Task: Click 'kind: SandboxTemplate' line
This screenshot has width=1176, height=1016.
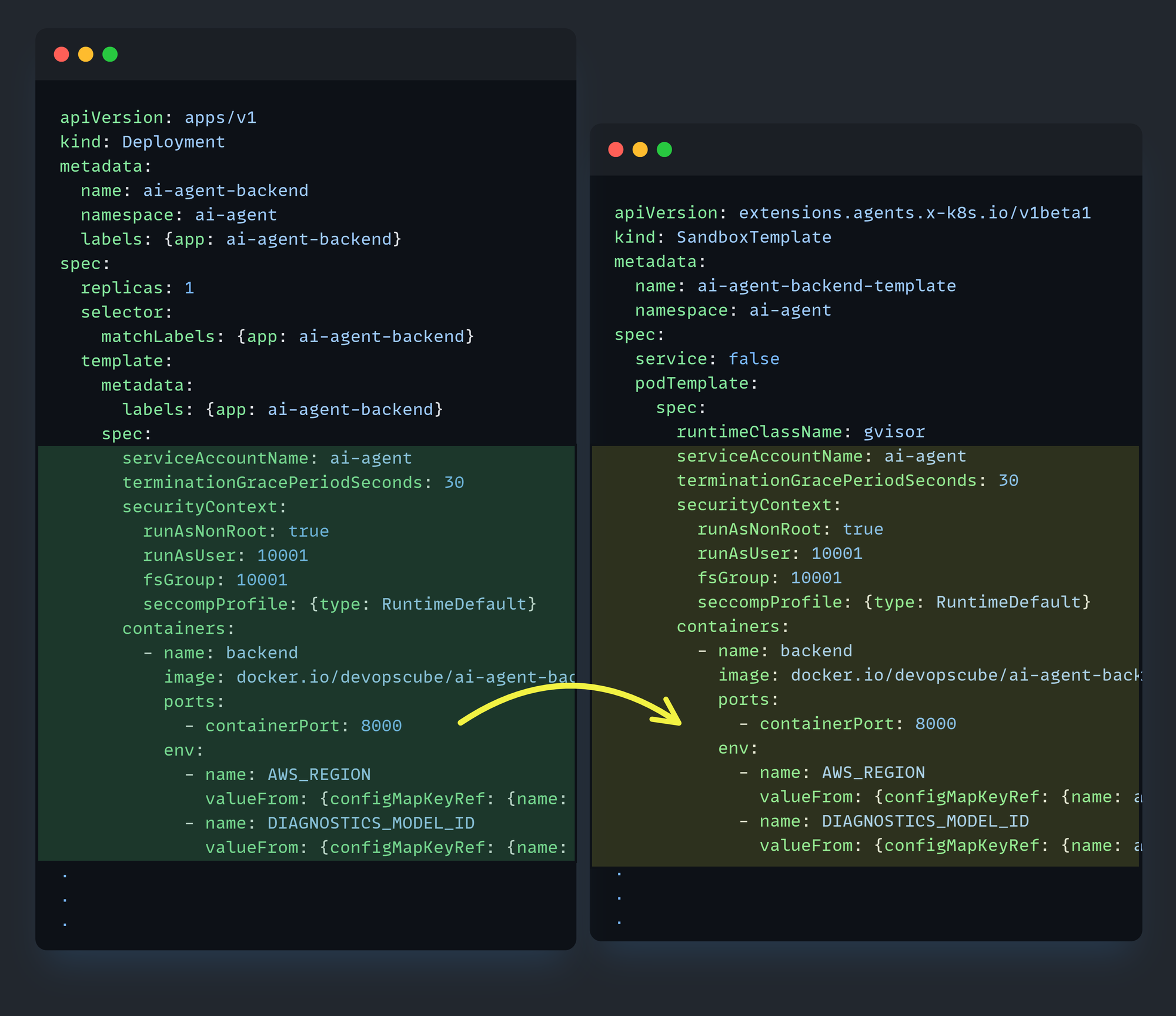Action: 723,237
